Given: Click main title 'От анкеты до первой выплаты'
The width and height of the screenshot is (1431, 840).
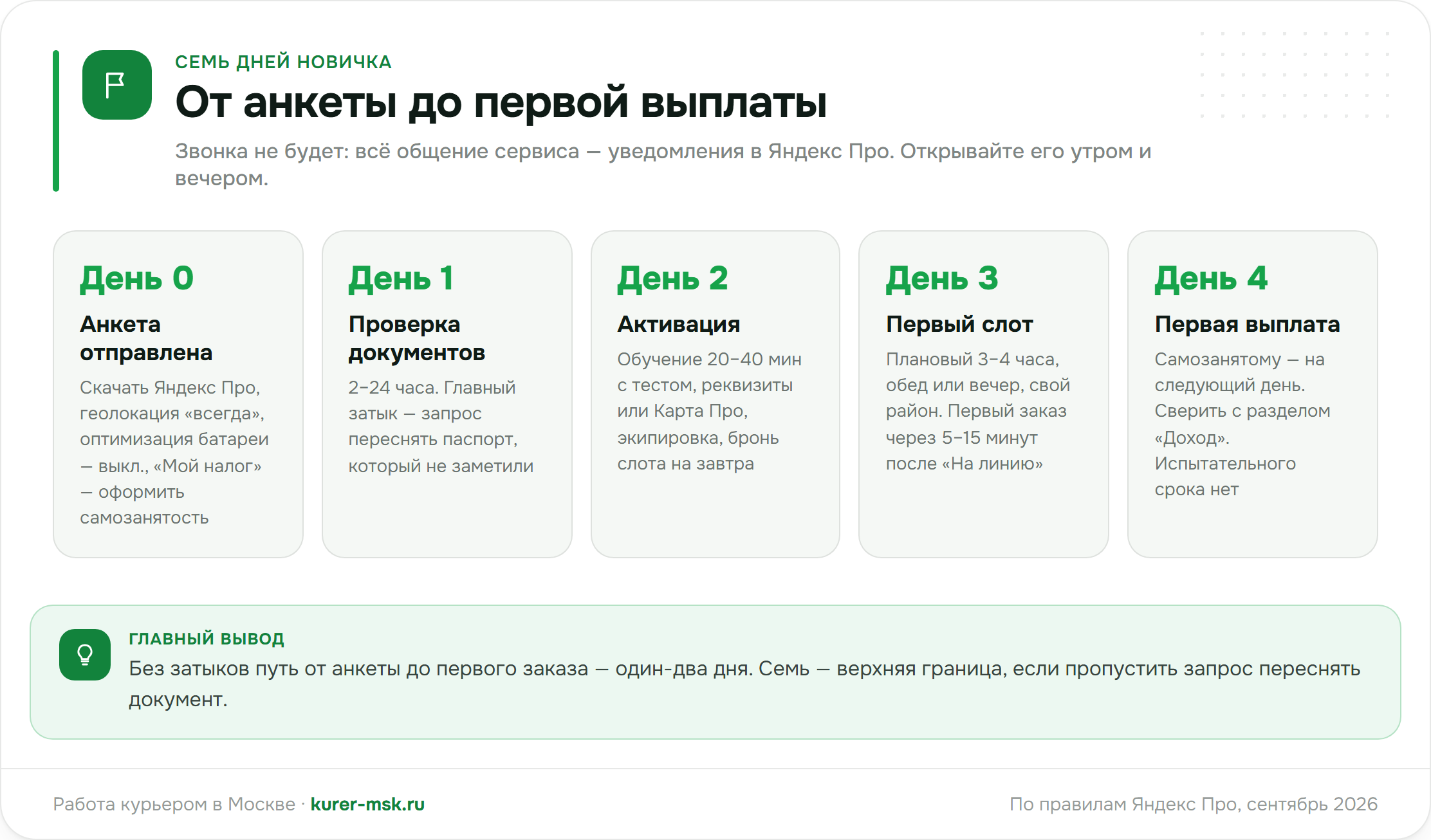Looking at the screenshot, I should pyautogui.click(x=501, y=102).
